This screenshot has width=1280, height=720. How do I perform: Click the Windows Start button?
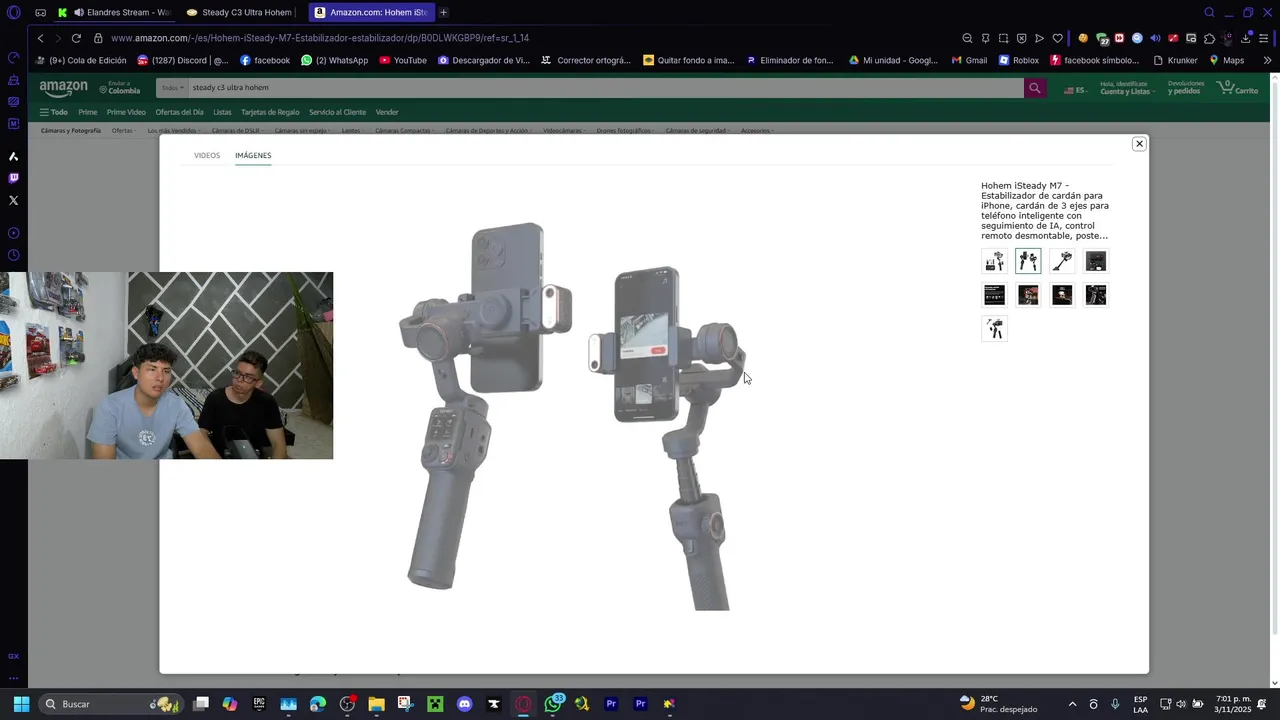pyautogui.click(x=21, y=704)
